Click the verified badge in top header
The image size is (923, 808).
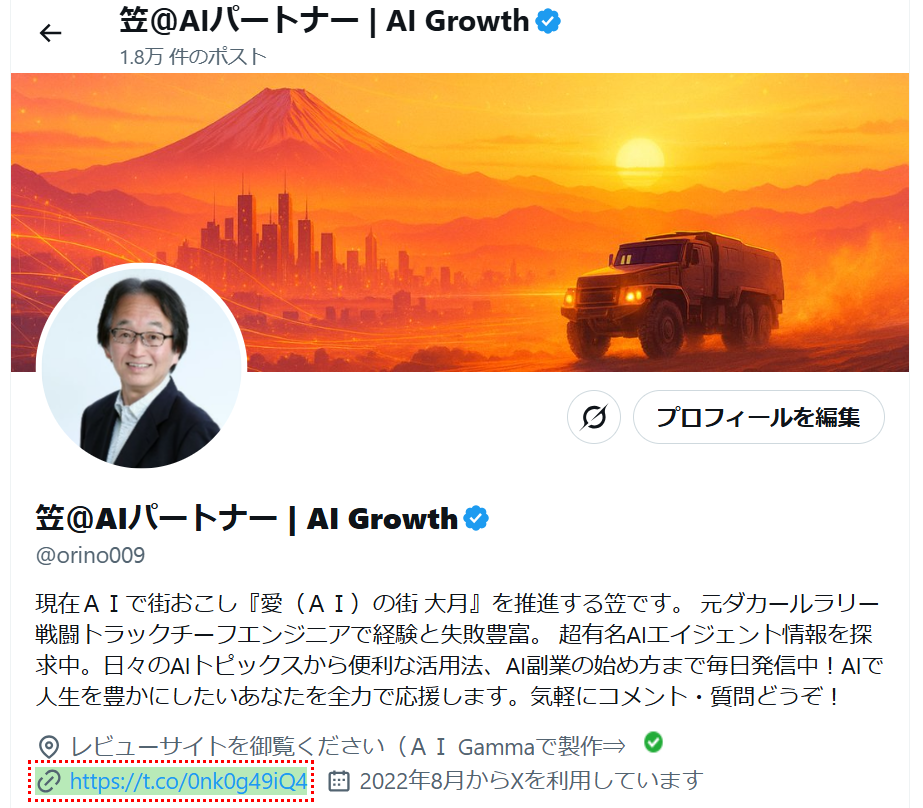548,22
